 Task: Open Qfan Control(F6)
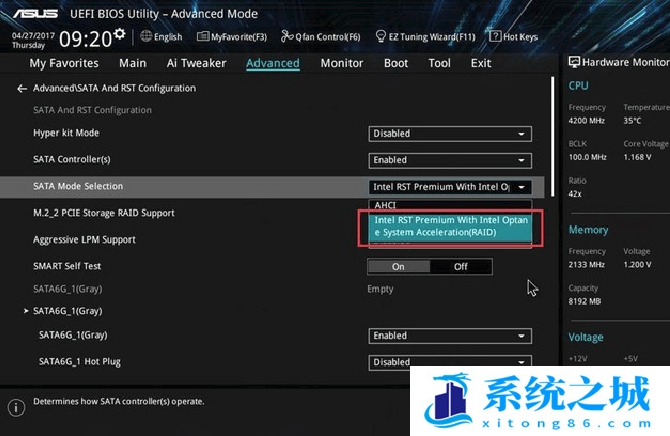click(320, 37)
